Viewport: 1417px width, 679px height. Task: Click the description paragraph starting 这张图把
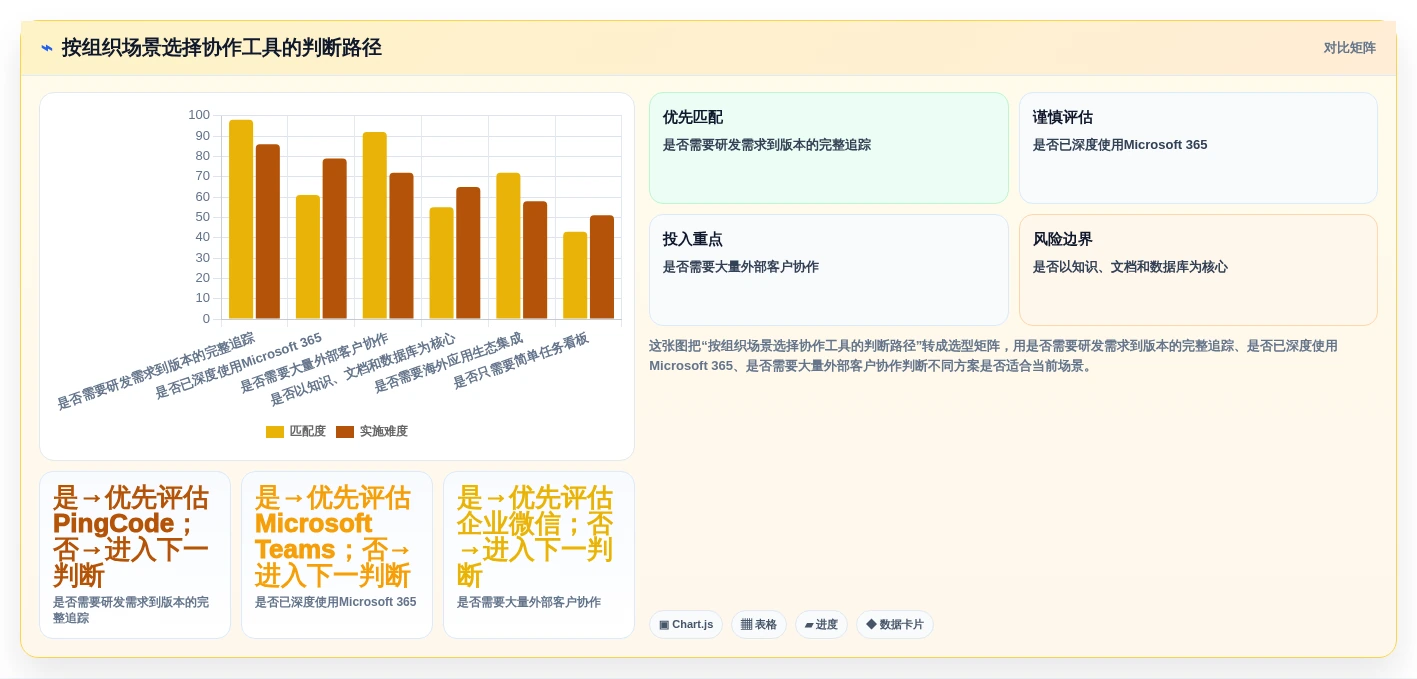[x=993, y=355]
